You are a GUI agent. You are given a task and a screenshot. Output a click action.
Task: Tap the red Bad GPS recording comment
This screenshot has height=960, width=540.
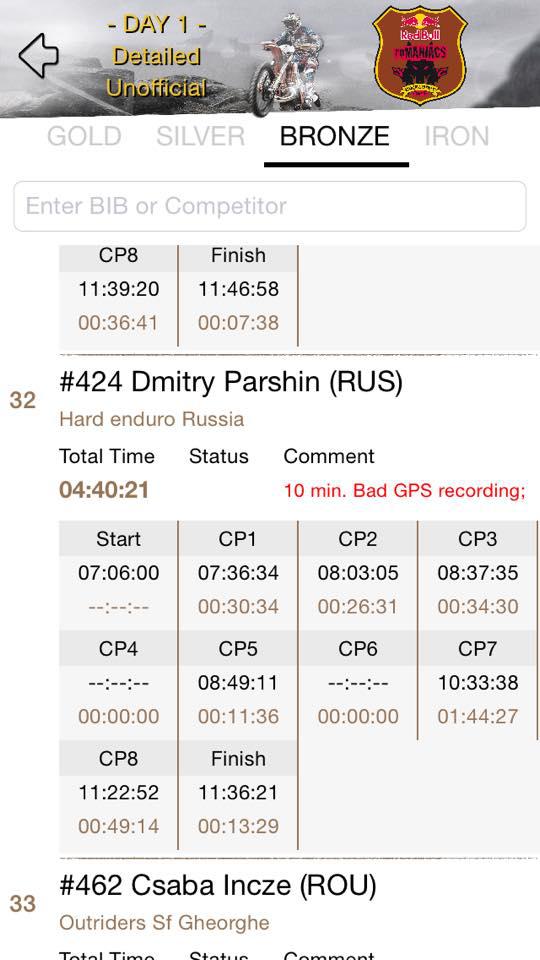404,490
